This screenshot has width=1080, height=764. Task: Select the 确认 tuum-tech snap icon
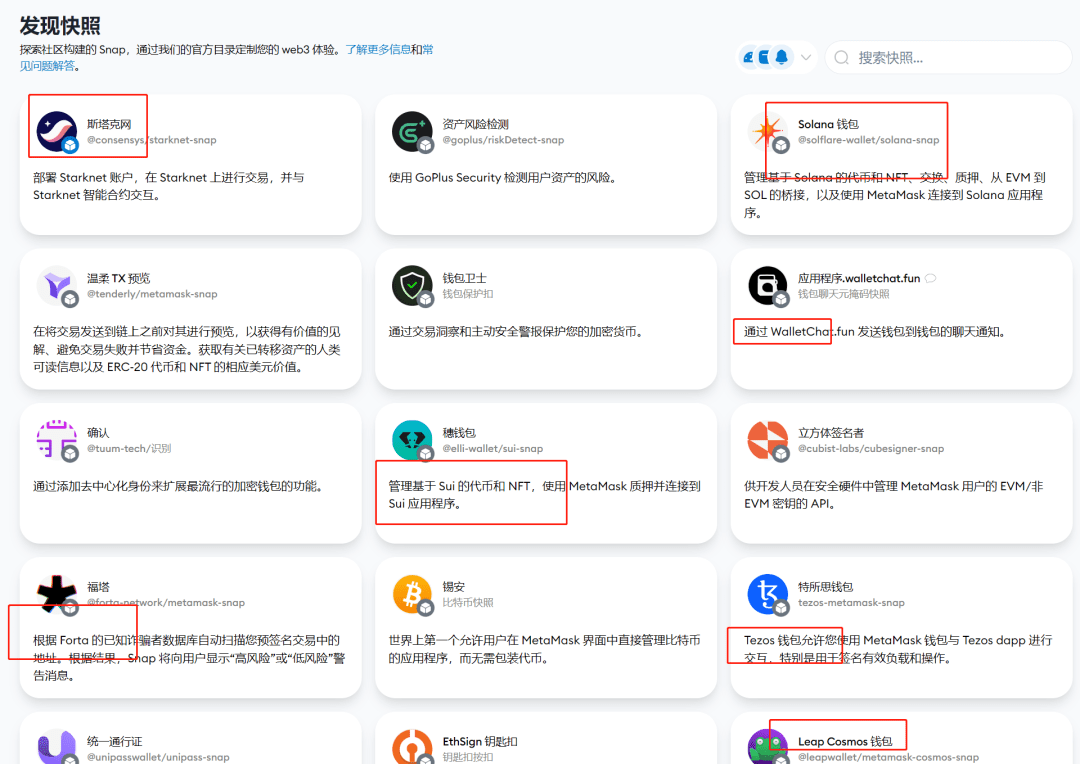point(57,439)
